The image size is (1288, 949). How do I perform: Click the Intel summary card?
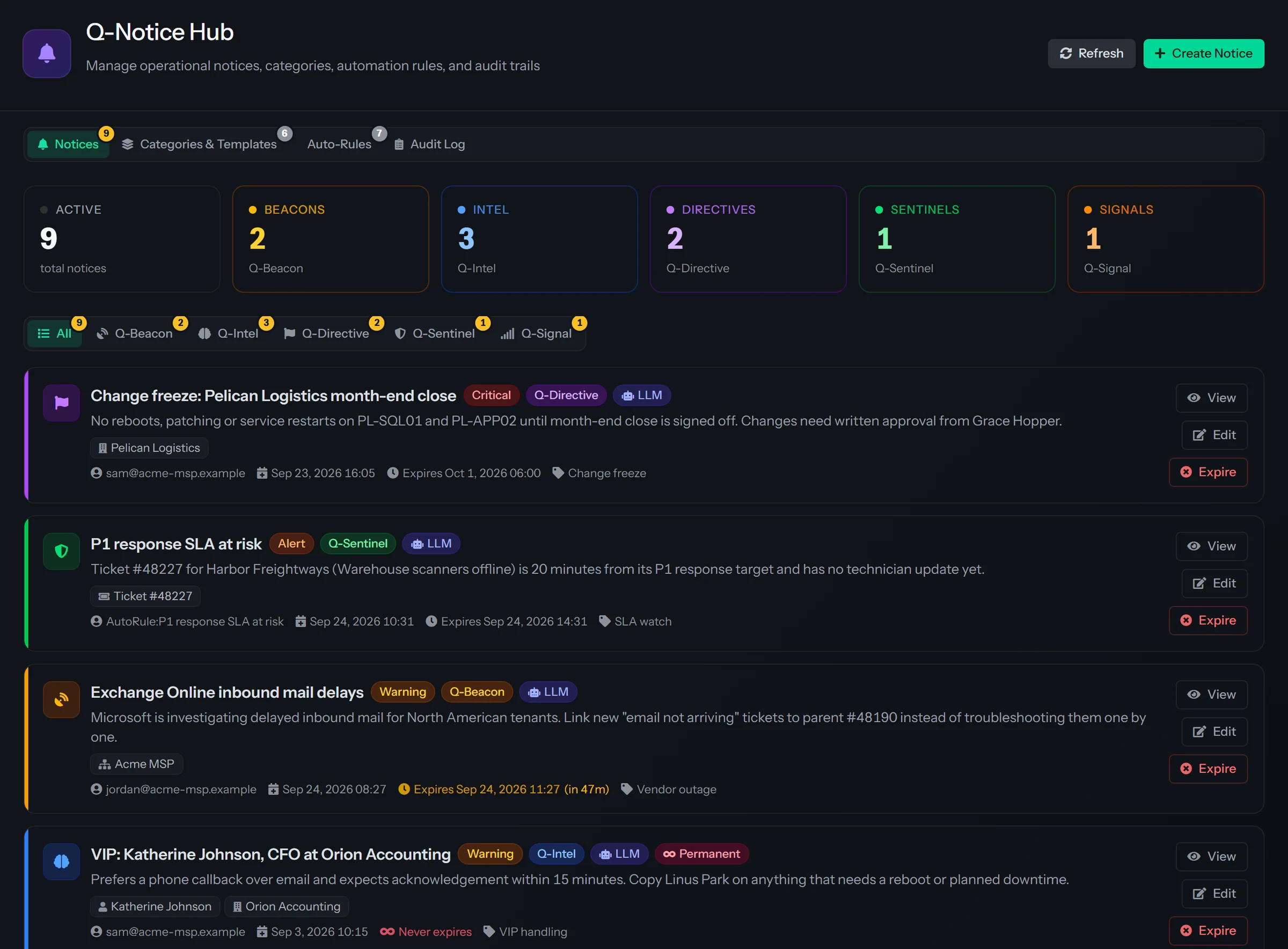point(539,239)
